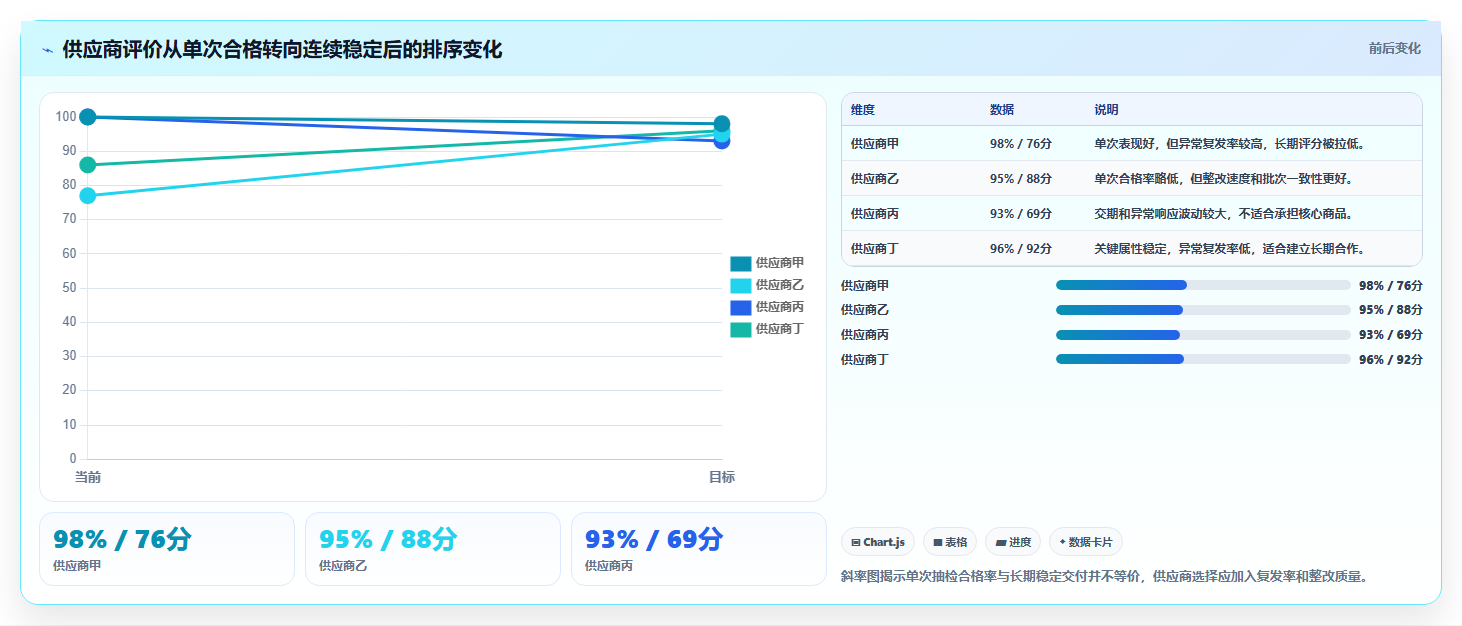Viewport: 1462px width, 626px height.
Task: Click the 前后变化 label in the header
Action: coord(1394,49)
